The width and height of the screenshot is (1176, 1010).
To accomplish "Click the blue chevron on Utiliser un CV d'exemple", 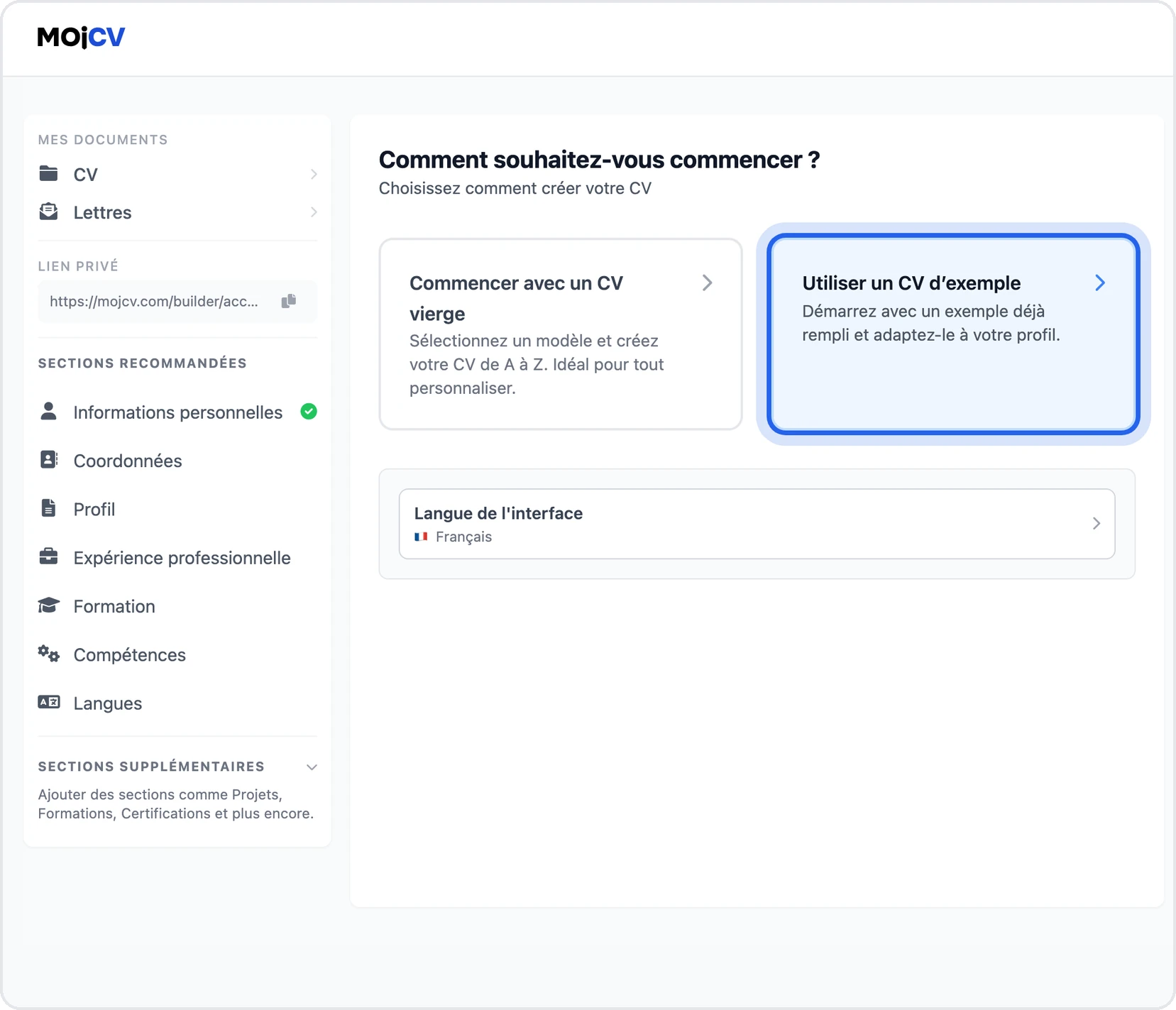I will (1100, 282).
